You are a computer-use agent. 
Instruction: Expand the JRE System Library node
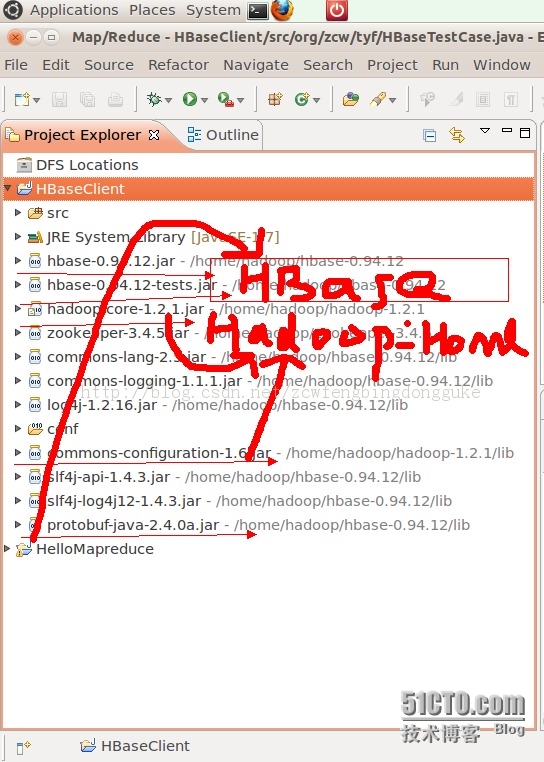pyautogui.click(x=18, y=237)
